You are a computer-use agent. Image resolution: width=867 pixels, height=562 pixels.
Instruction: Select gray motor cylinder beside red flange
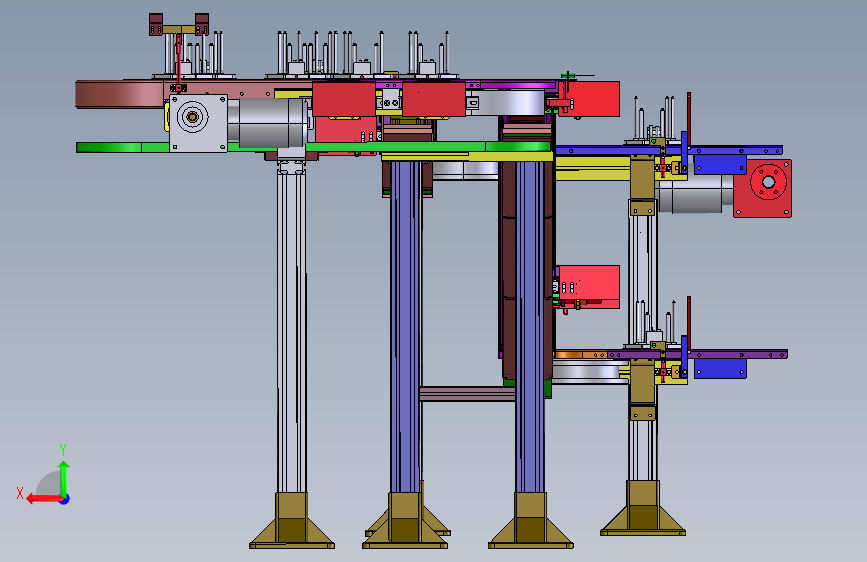[x=694, y=192]
